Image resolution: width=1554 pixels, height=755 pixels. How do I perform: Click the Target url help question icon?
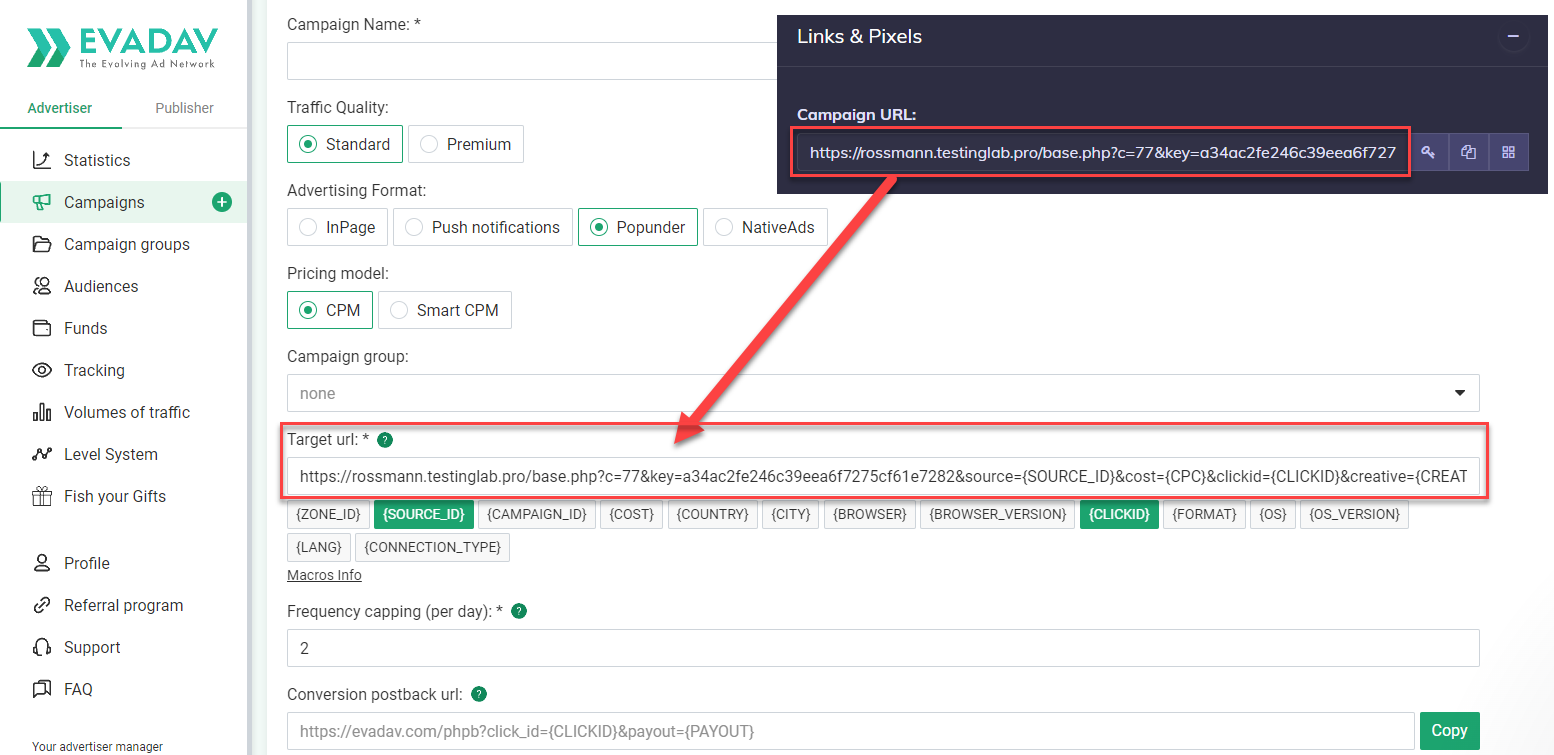pyautogui.click(x=385, y=440)
